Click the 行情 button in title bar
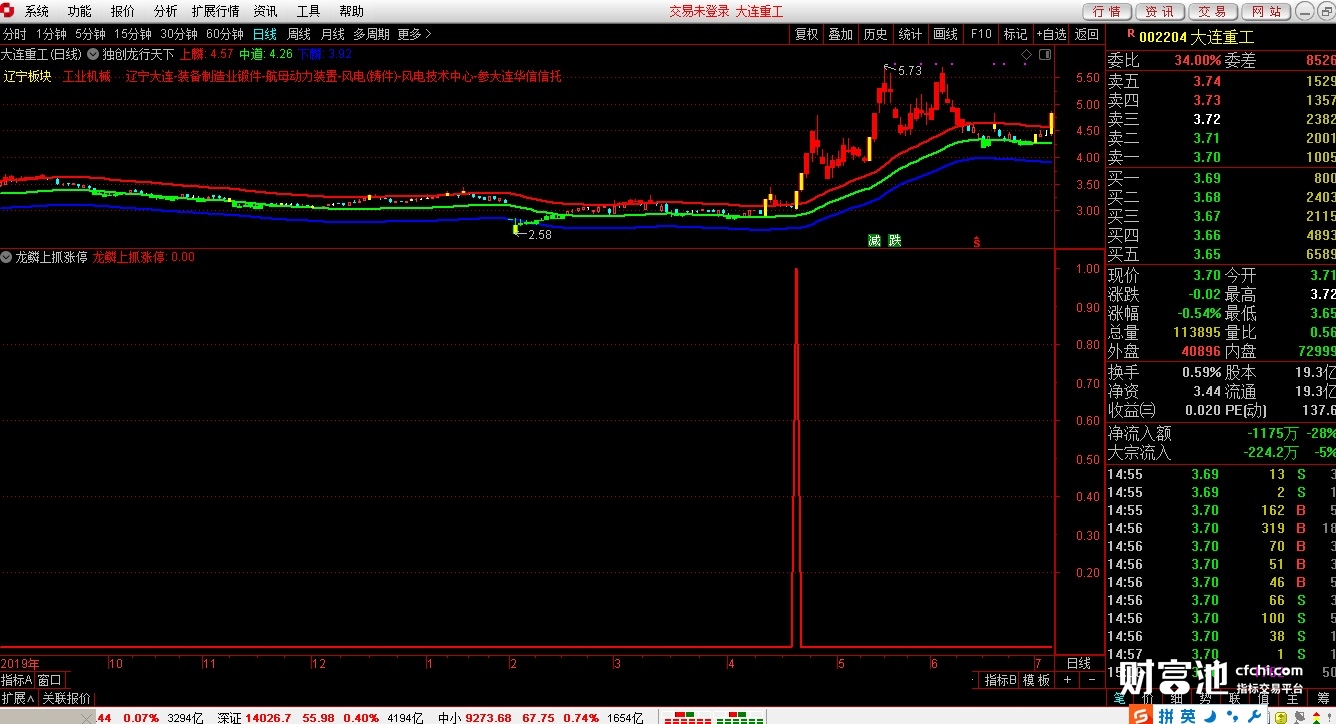Viewport: 1336px width, 724px height. (x=1107, y=11)
